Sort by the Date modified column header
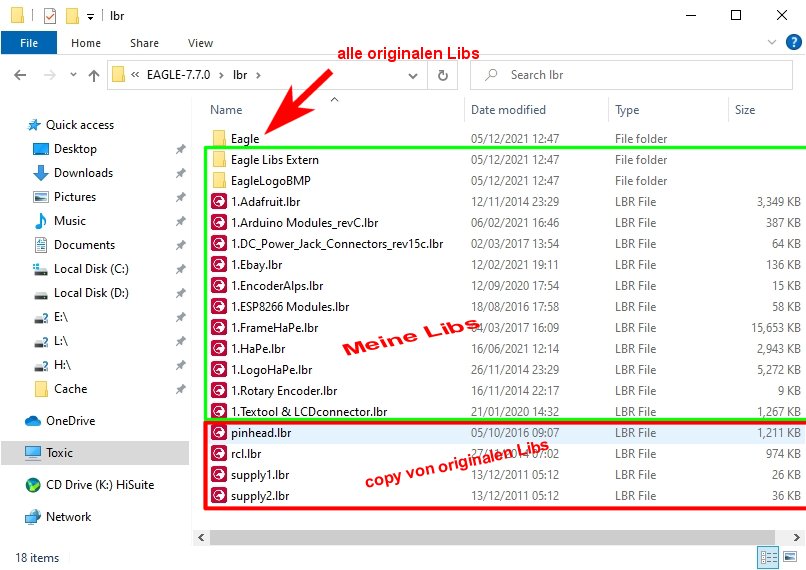Image resolution: width=806 pixels, height=570 pixels. point(508,110)
